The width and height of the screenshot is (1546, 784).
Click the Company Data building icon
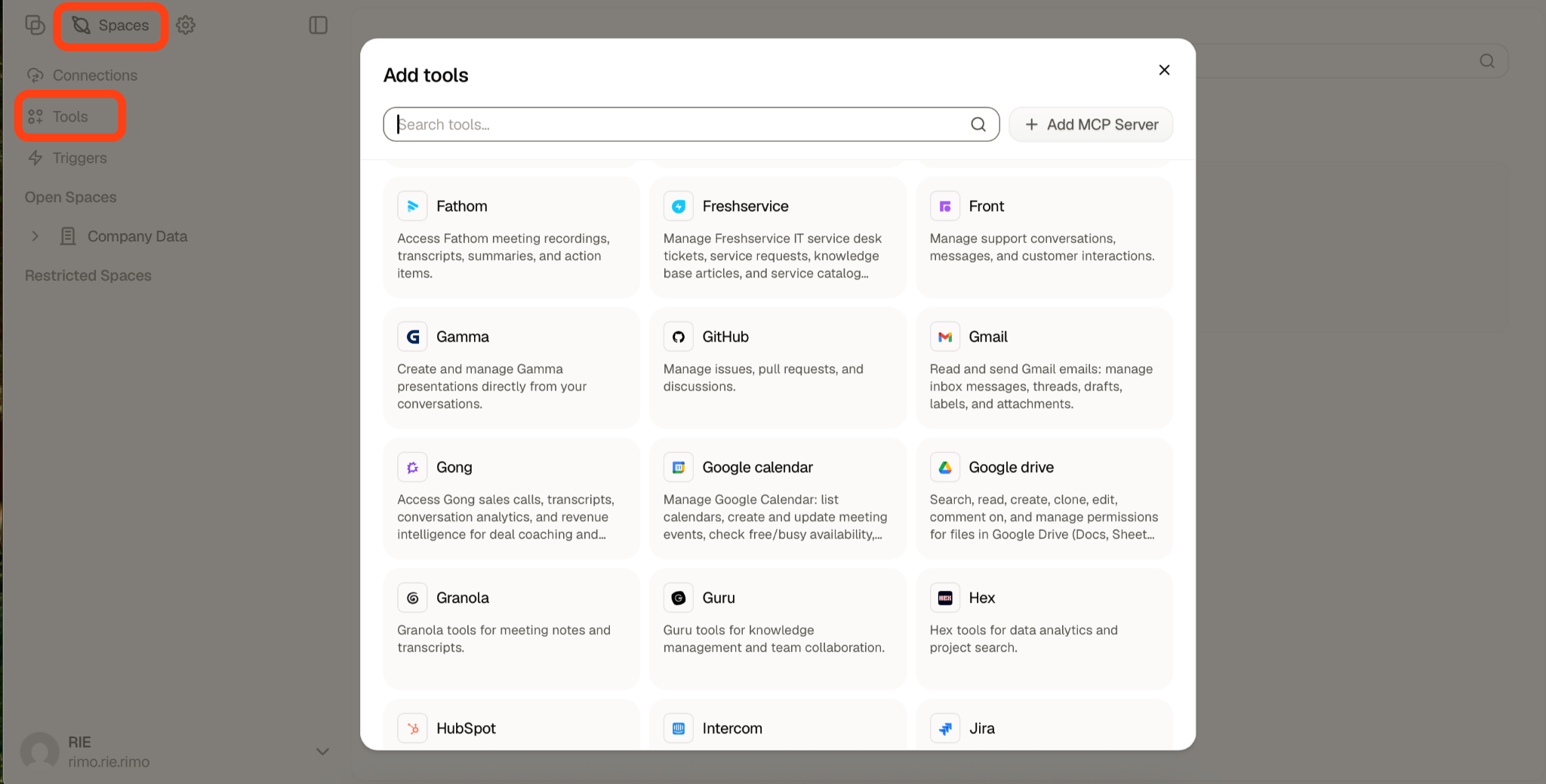coord(68,236)
